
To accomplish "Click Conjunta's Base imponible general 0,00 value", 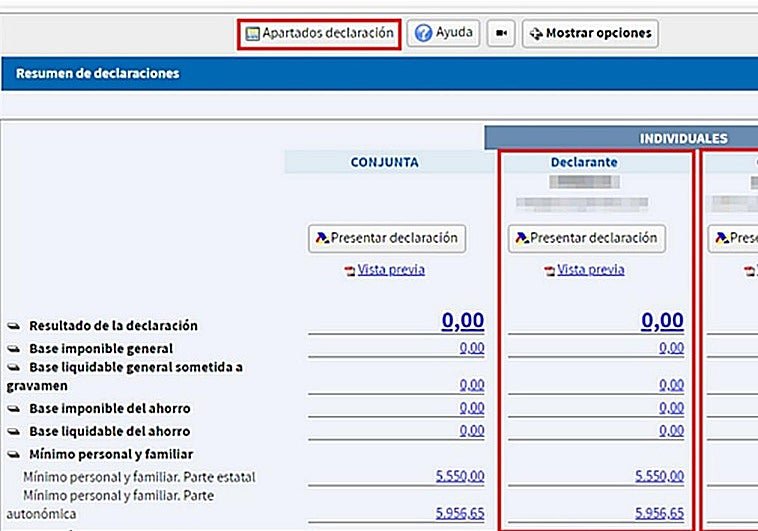I will [x=472, y=348].
